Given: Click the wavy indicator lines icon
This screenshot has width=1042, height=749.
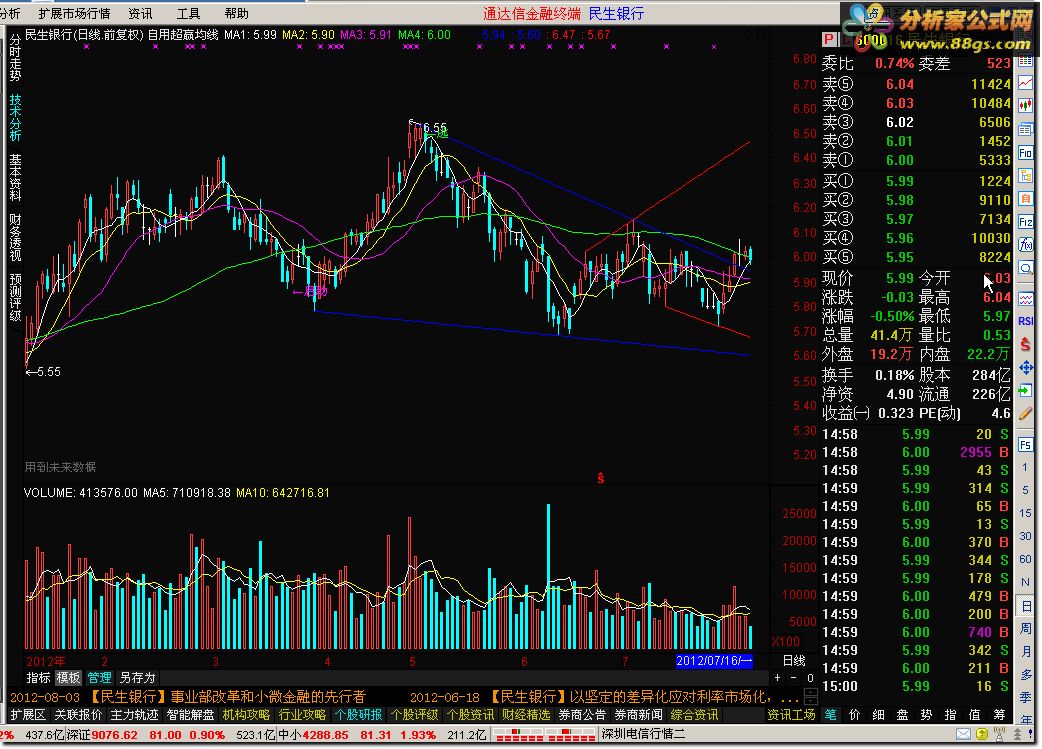Looking at the screenshot, I should click(x=1026, y=298).
